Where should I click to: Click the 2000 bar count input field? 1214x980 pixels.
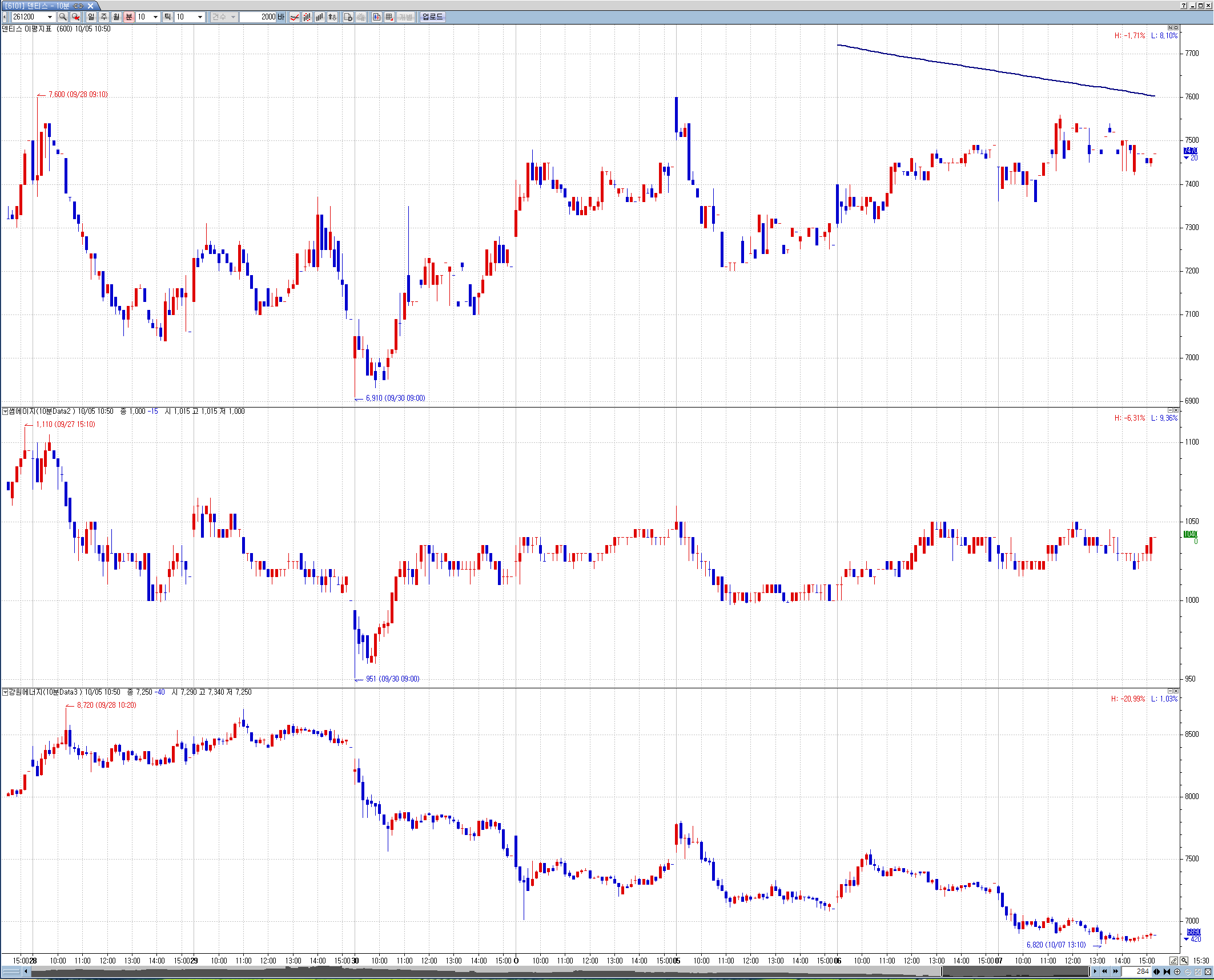point(260,17)
